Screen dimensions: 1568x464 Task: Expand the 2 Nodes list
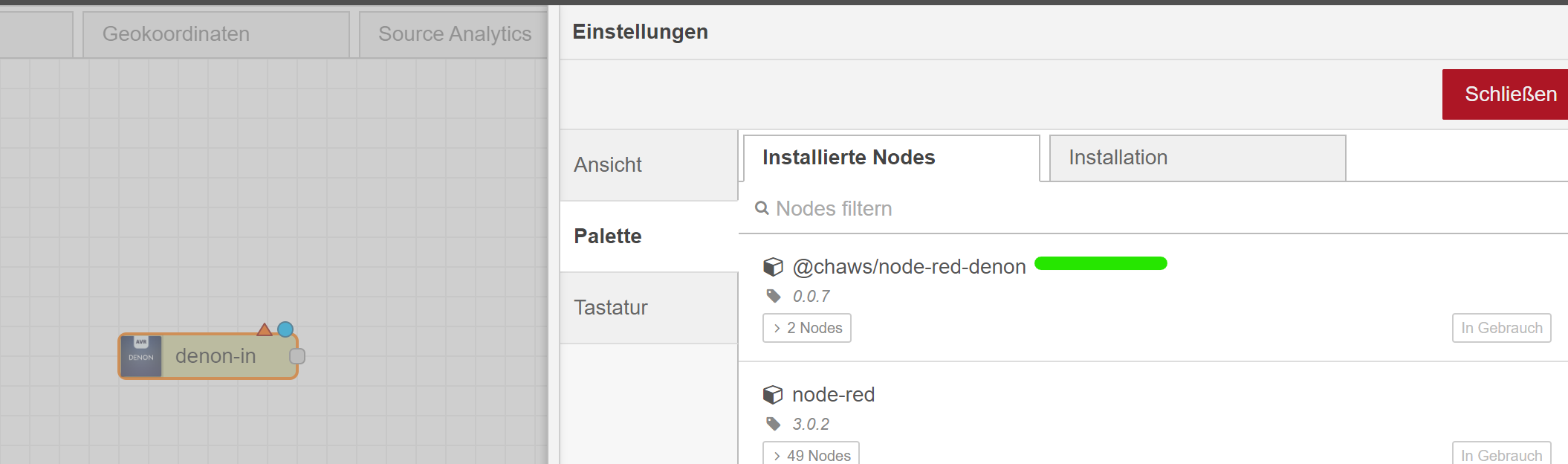point(807,328)
